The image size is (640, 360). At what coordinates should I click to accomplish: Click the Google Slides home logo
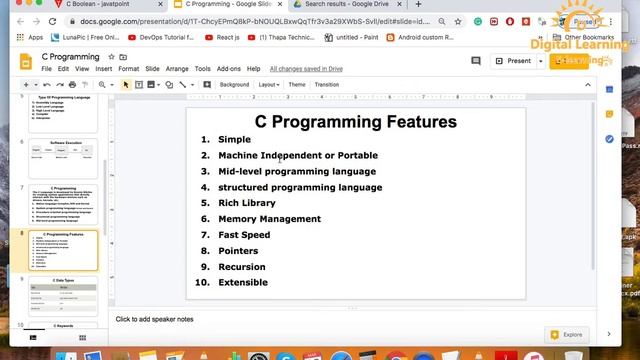26,62
